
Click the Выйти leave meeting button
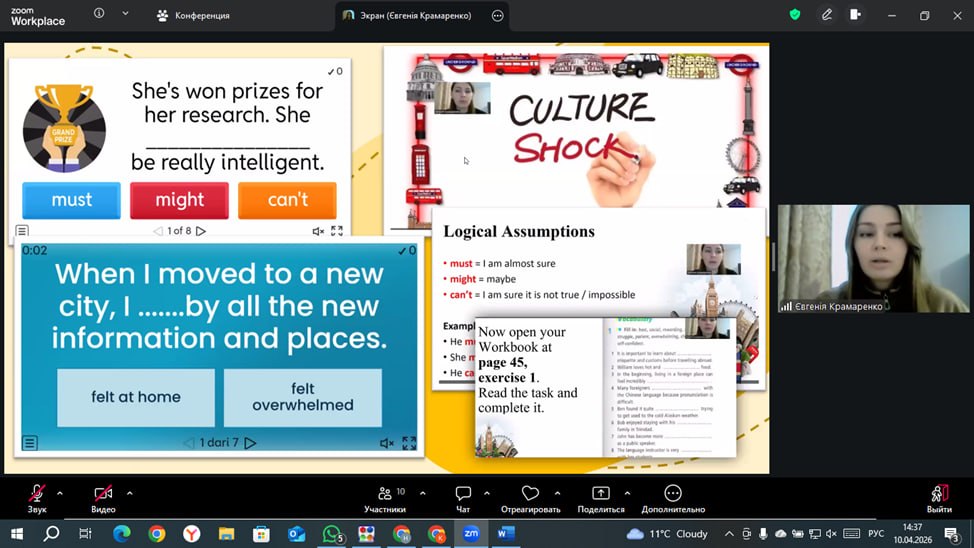coord(939,497)
